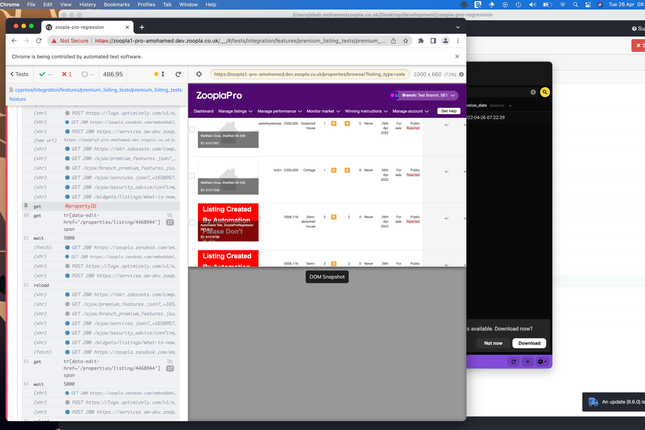645x430 pixels.
Task: Open Chrome profile avatar icon
Action: point(445,41)
